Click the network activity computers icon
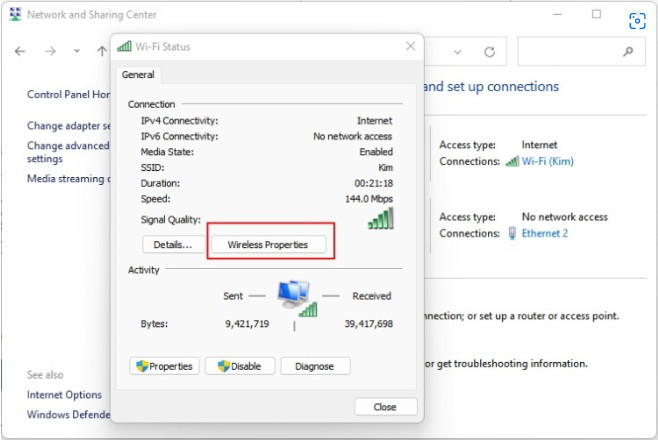This screenshot has height=441, width=658. pyautogui.click(x=296, y=299)
